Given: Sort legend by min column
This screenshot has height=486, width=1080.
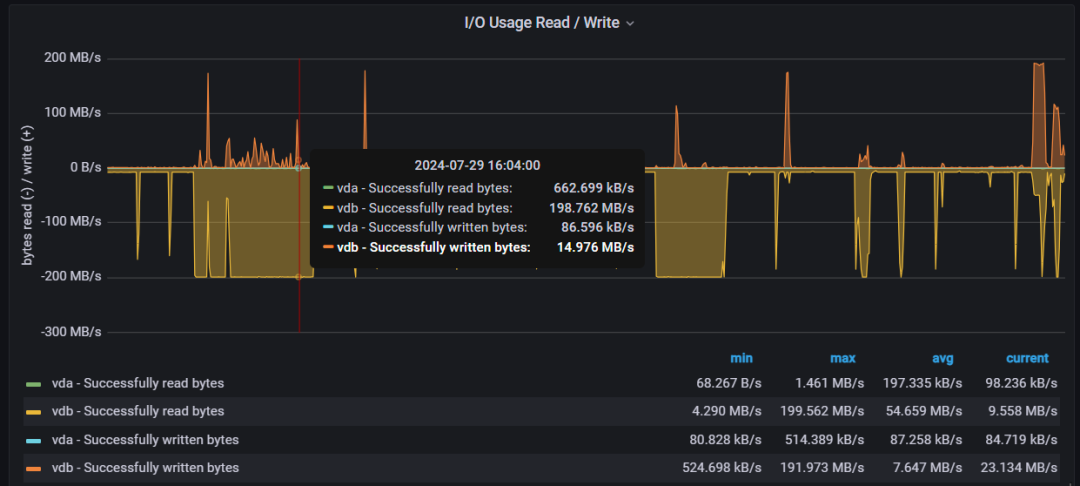Looking at the screenshot, I should pyautogui.click(x=742, y=358).
